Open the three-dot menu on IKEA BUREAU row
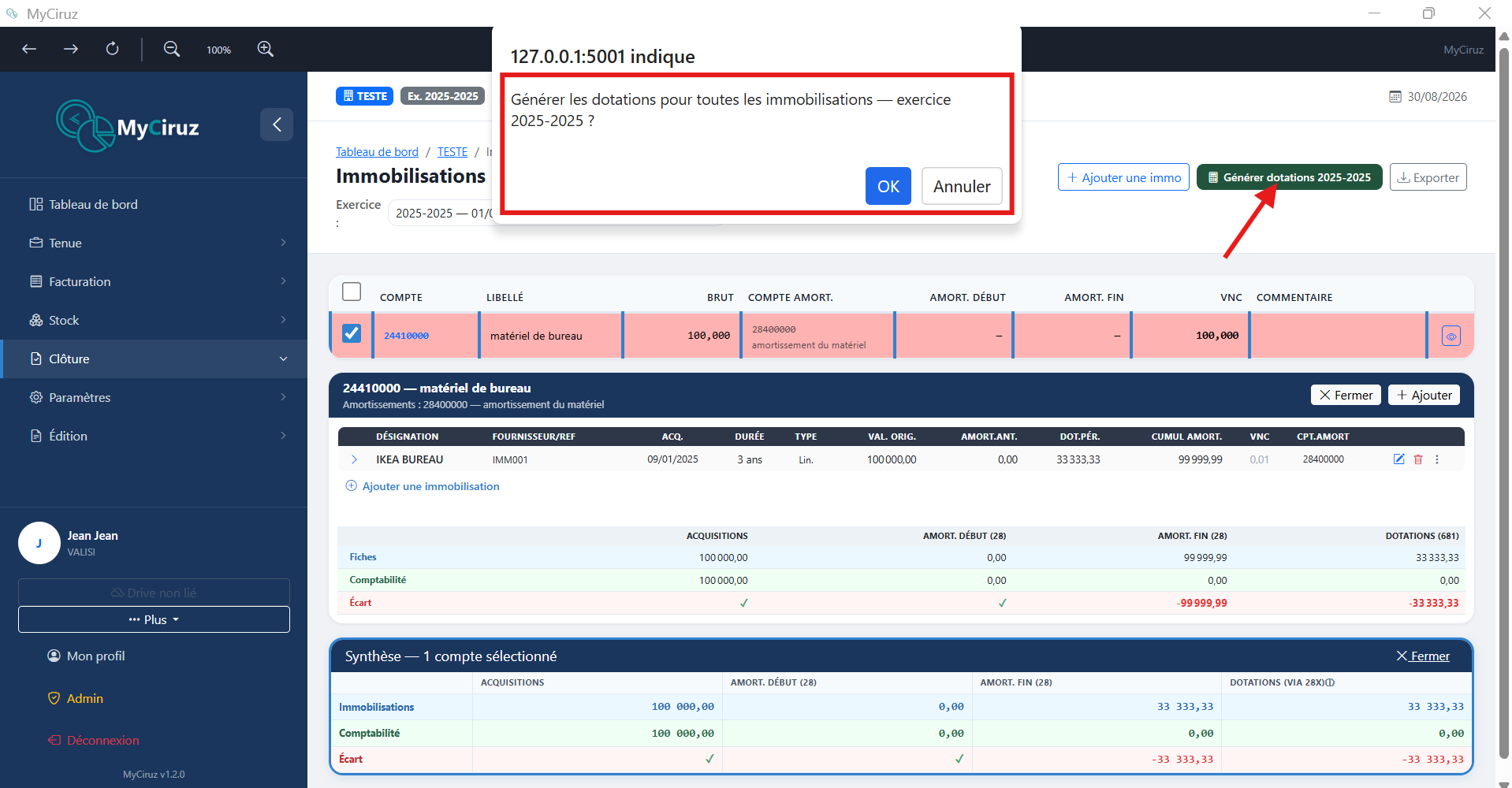 coord(1437,459)
